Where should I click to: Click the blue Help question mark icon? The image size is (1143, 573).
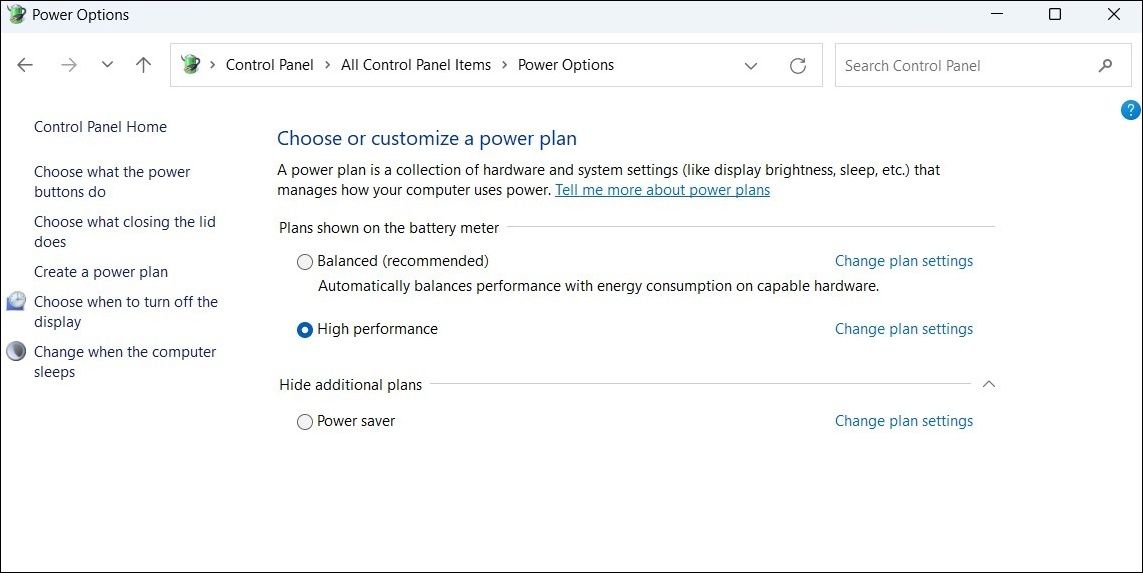click(x=1130, y=110)
